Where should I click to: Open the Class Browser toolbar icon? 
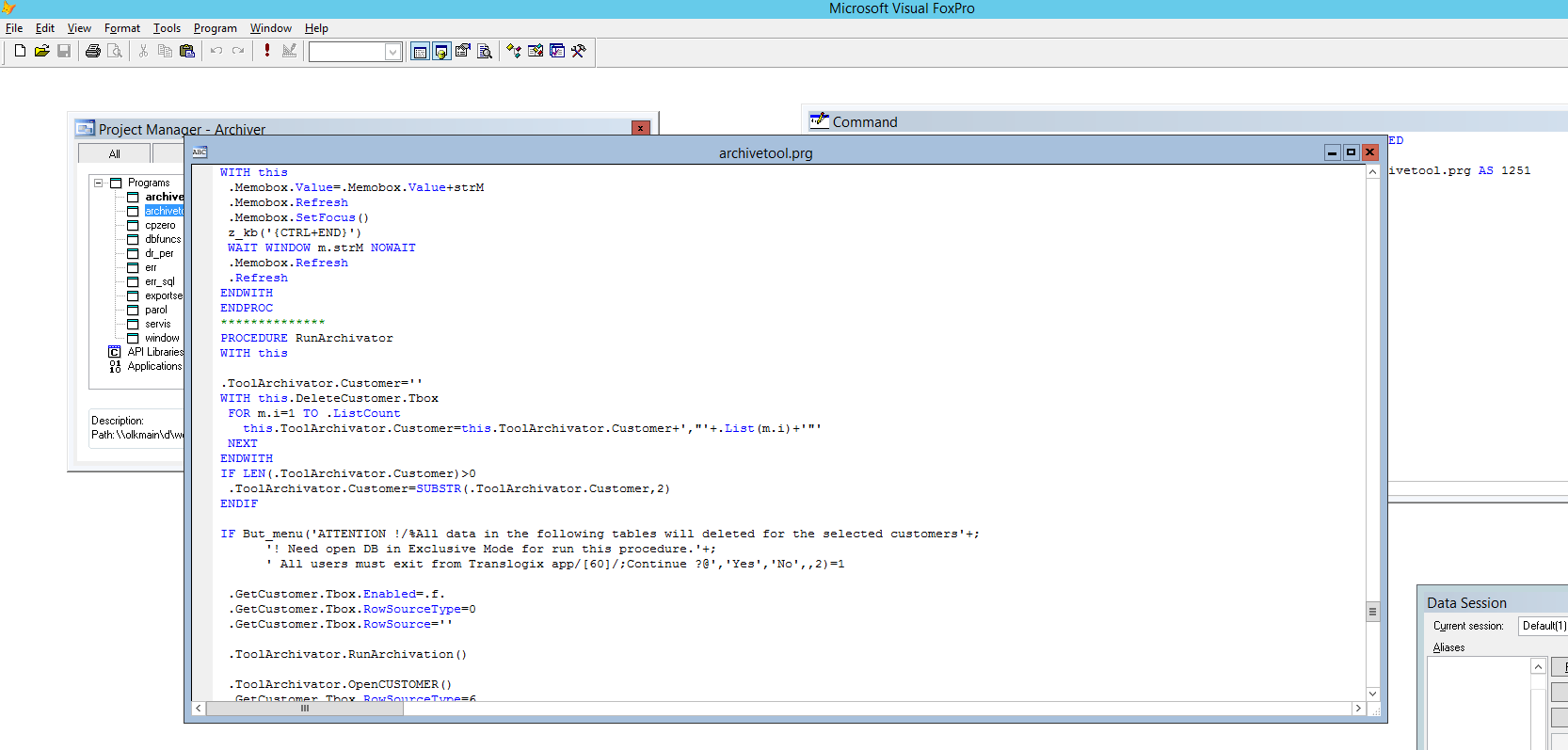[514, 51]
